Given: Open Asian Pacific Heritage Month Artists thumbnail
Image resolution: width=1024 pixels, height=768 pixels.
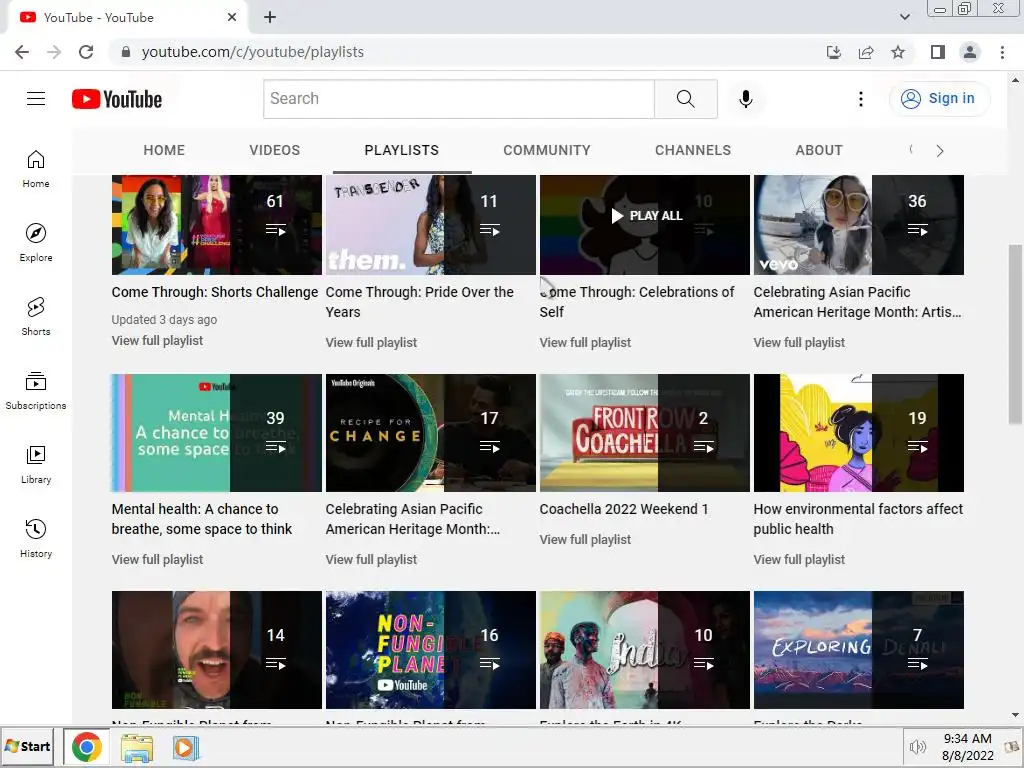Looking at the screenshot, I should point(859,225).
